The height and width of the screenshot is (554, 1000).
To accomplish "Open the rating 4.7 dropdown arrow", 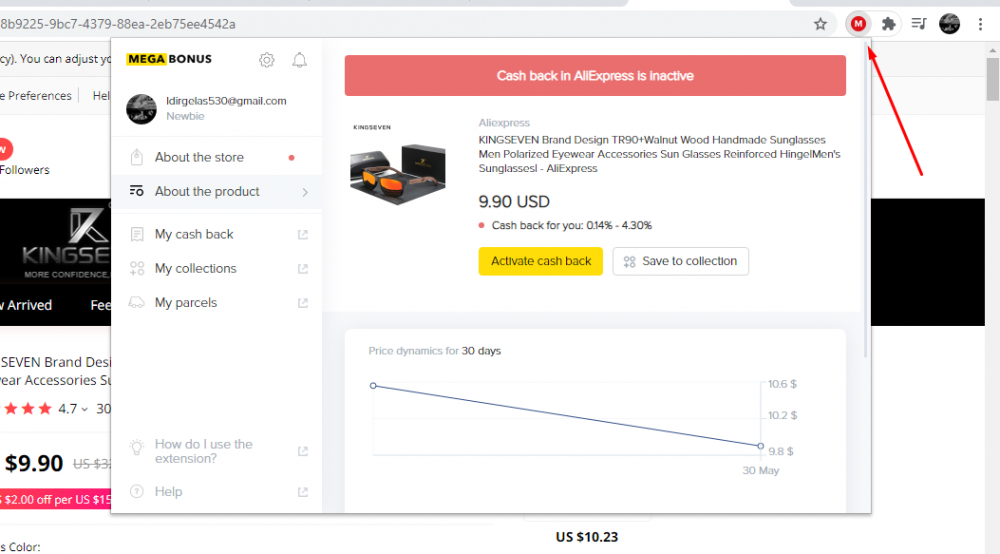I will point(84,409).
